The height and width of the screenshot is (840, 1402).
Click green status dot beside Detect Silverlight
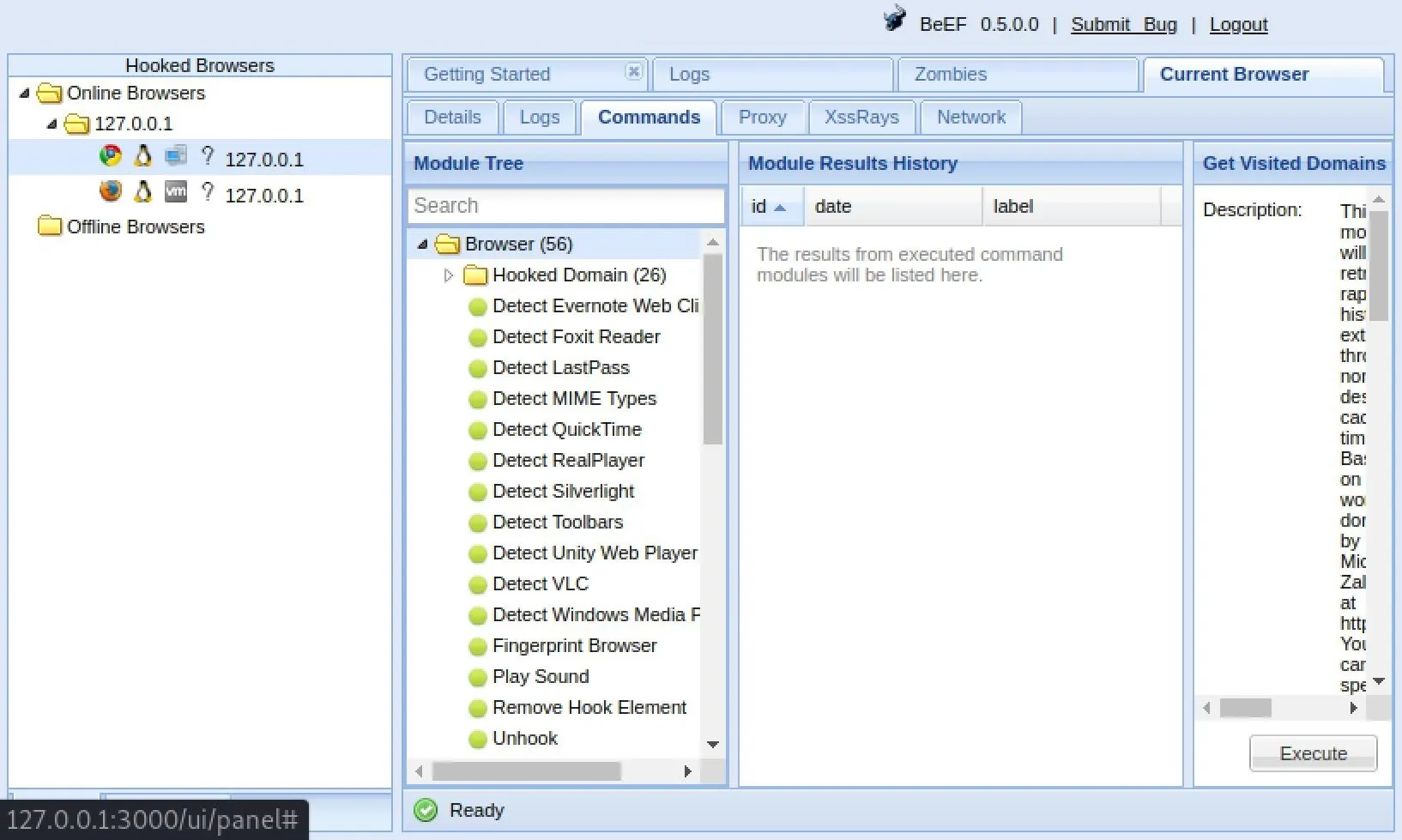(478, 493)
